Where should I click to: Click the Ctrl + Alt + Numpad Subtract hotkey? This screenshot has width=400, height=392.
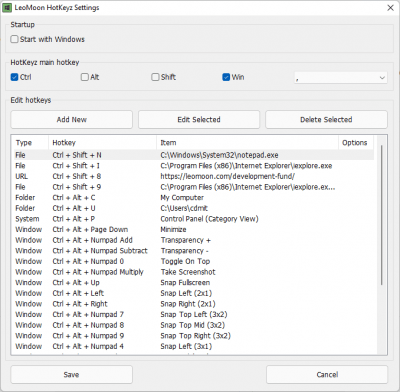click(x=100, y=251)
